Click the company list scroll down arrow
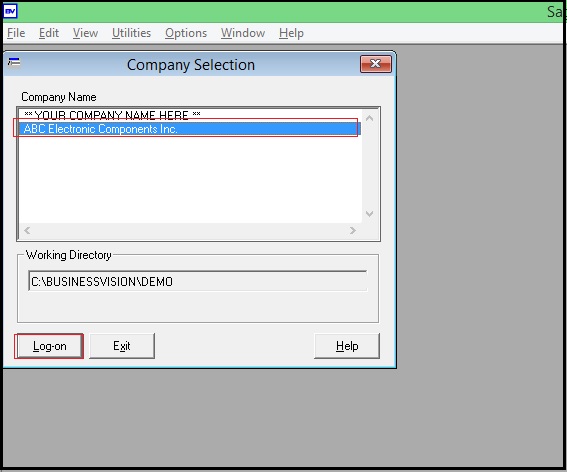This screenshot has height=472, width=567. (x=370, y=214)
